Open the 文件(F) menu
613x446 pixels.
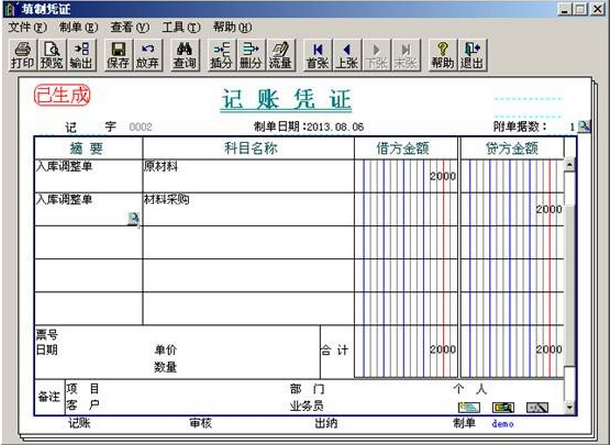pyautogui.click(x=27, y=27)
